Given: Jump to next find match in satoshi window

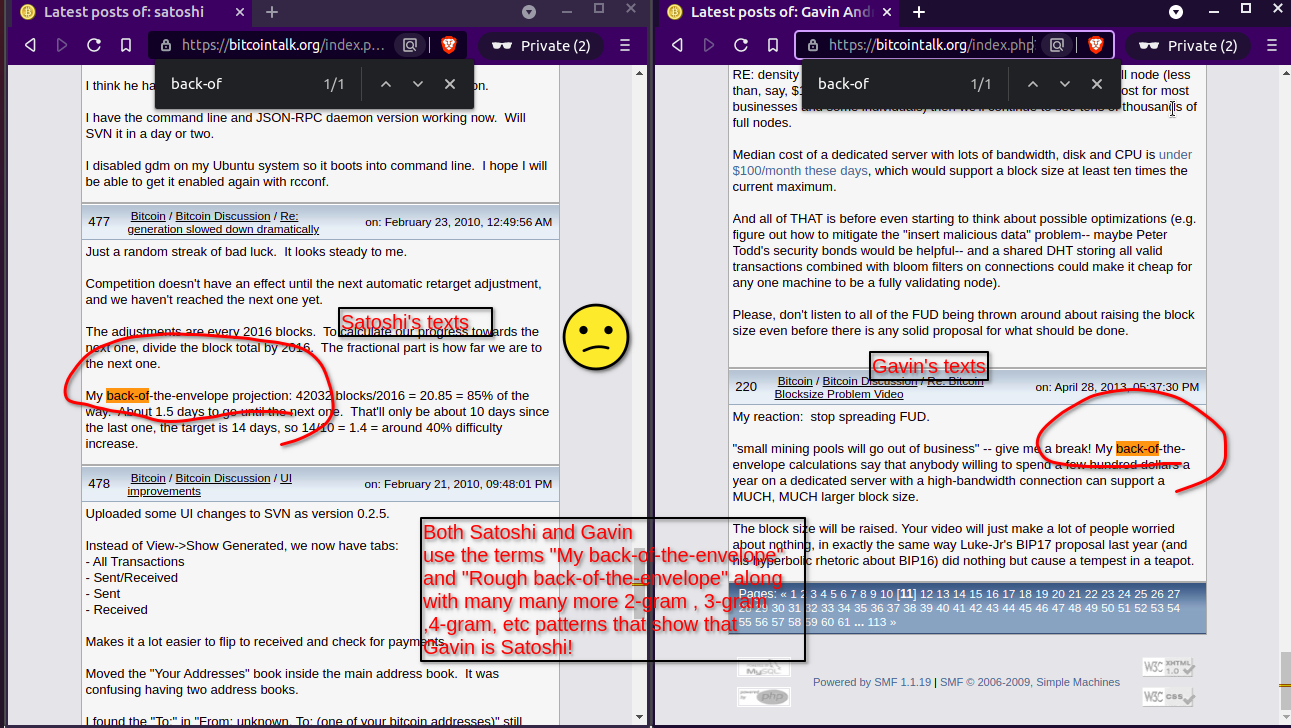Looking at the screenshot, I should (x=418, y=84).
